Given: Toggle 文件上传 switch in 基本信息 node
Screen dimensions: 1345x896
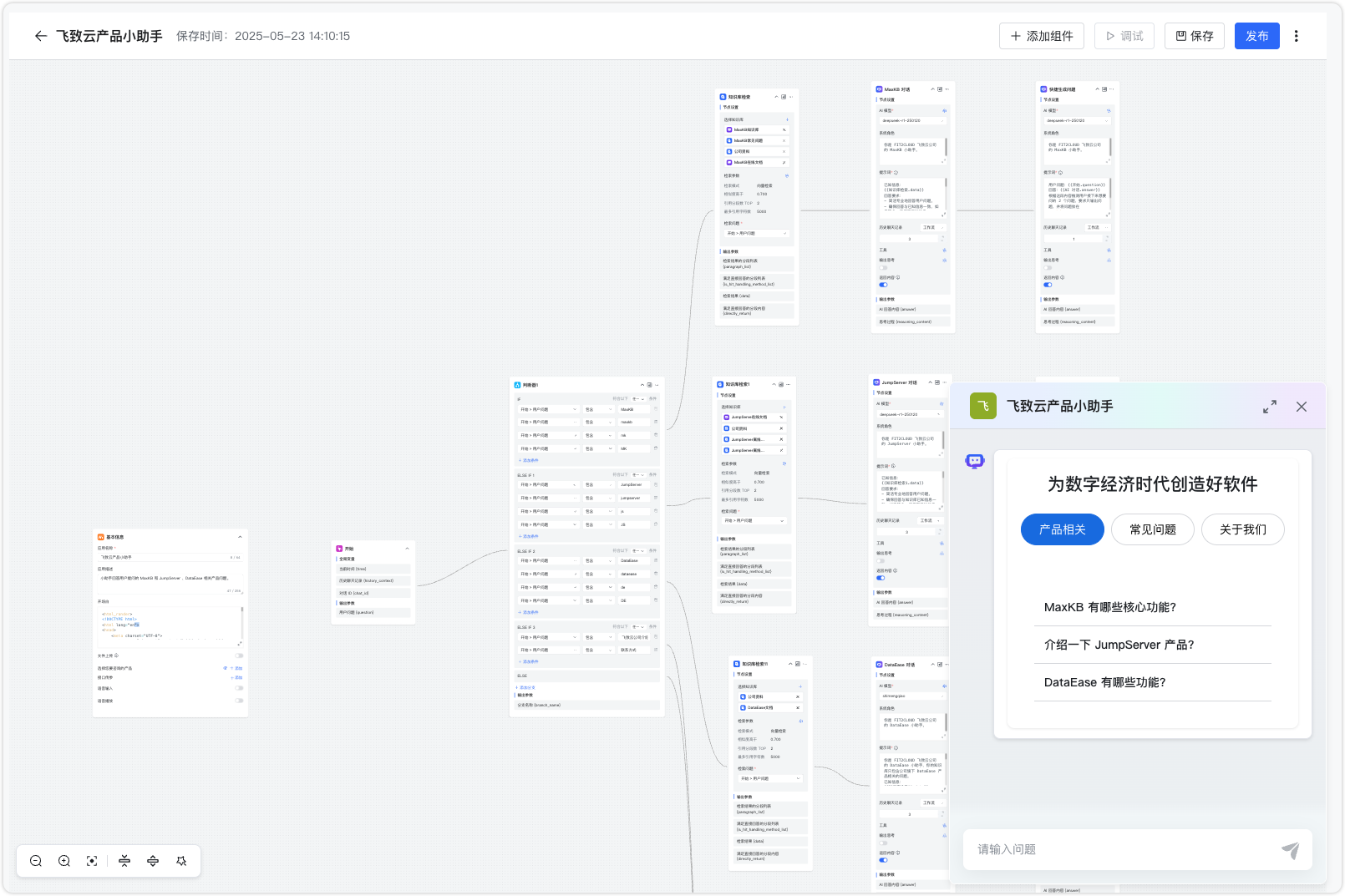Looking at the screenshot, I should tap(239, 656).
